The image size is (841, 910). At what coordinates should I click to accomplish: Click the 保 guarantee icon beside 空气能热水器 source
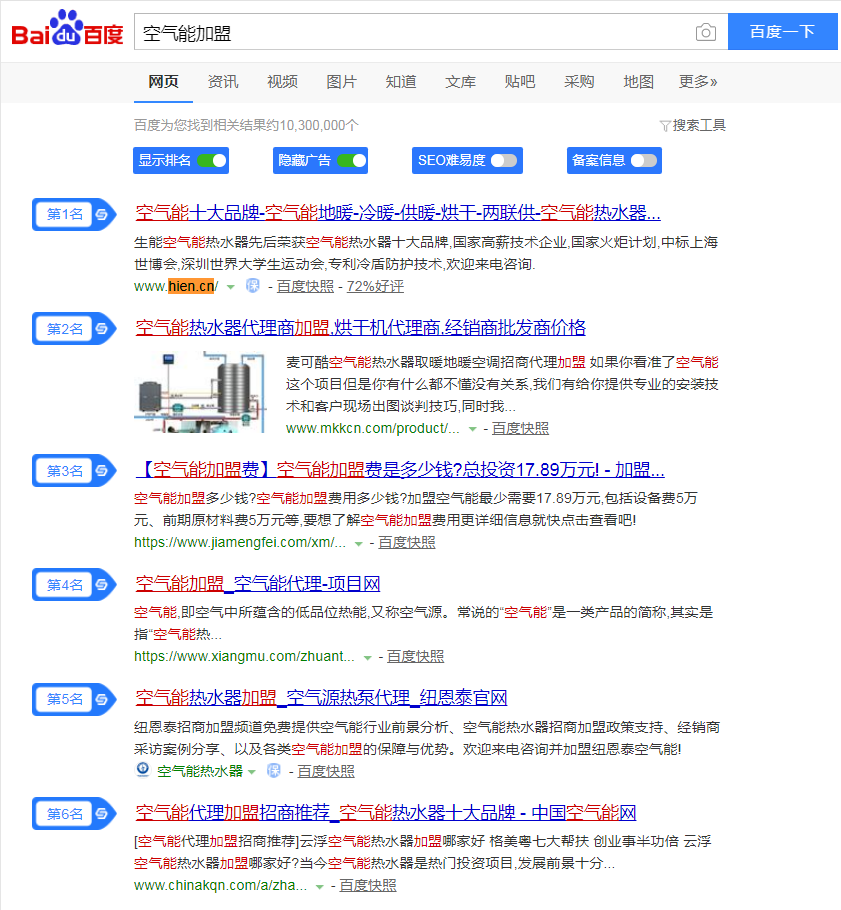(273, 771)
